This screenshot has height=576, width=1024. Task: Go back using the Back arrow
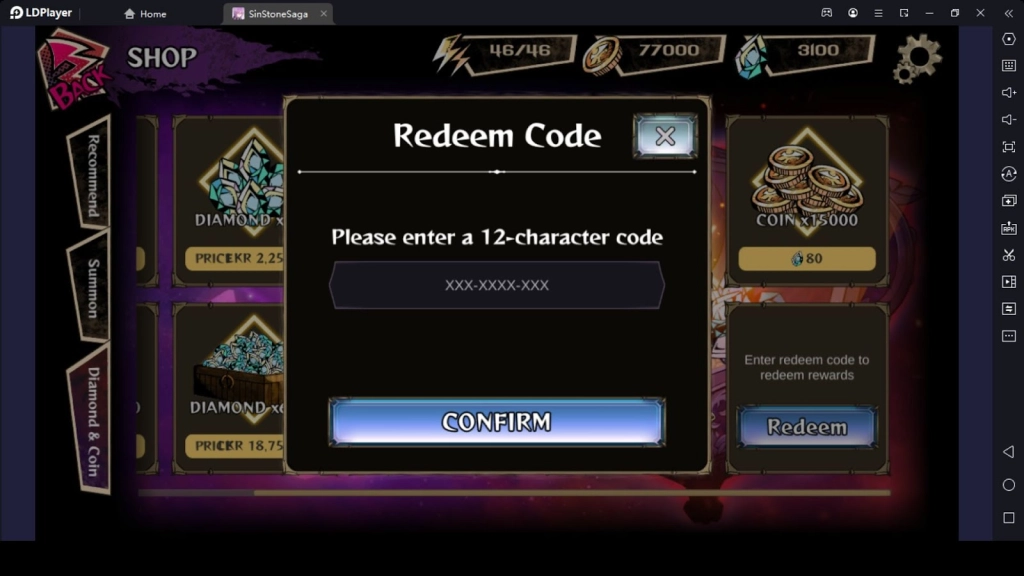(x=74, y=69)
